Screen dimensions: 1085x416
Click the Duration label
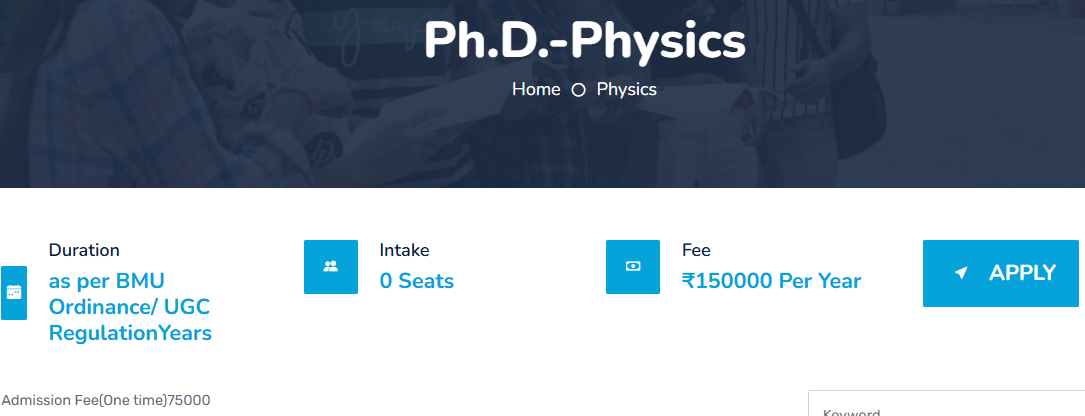coord(84,250)
